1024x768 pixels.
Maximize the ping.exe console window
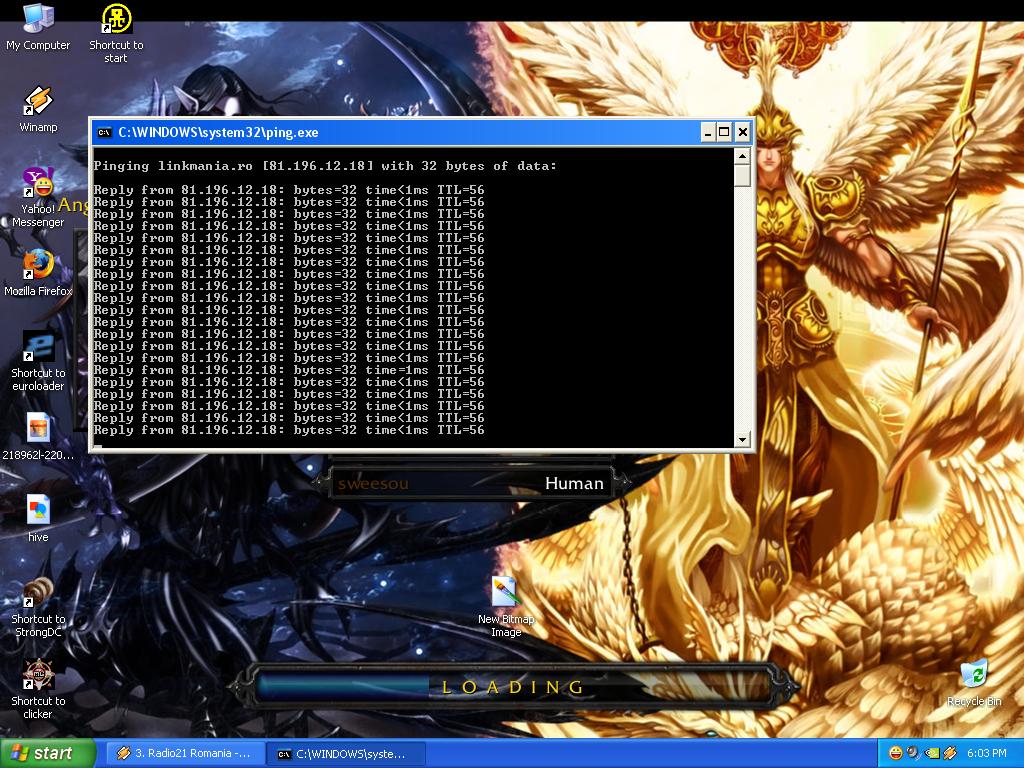[x=724, y=133]
